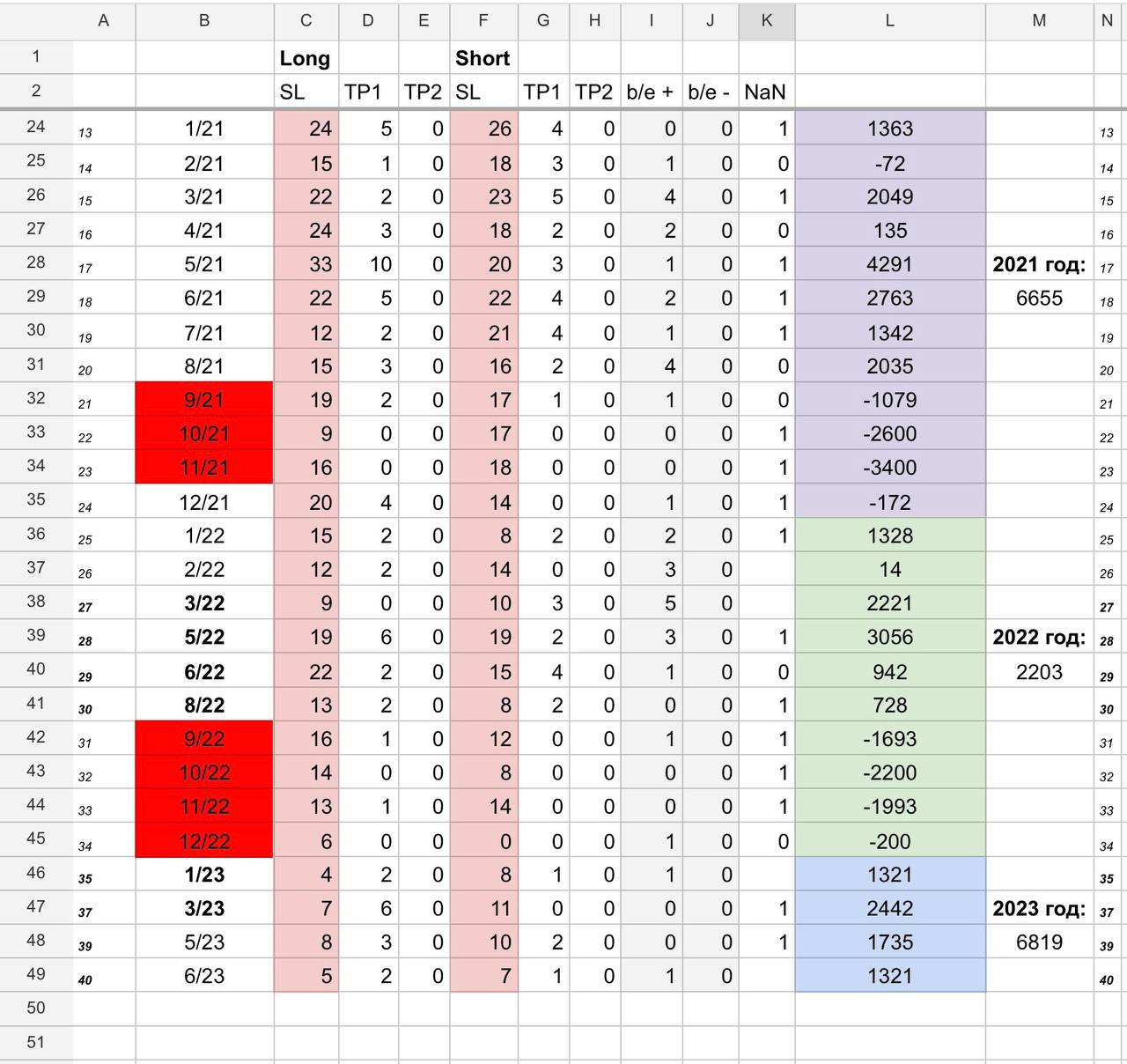Select the red "11/22" month cell
The width and height of the screenshot is (1127, 1064).
[204, 806]
